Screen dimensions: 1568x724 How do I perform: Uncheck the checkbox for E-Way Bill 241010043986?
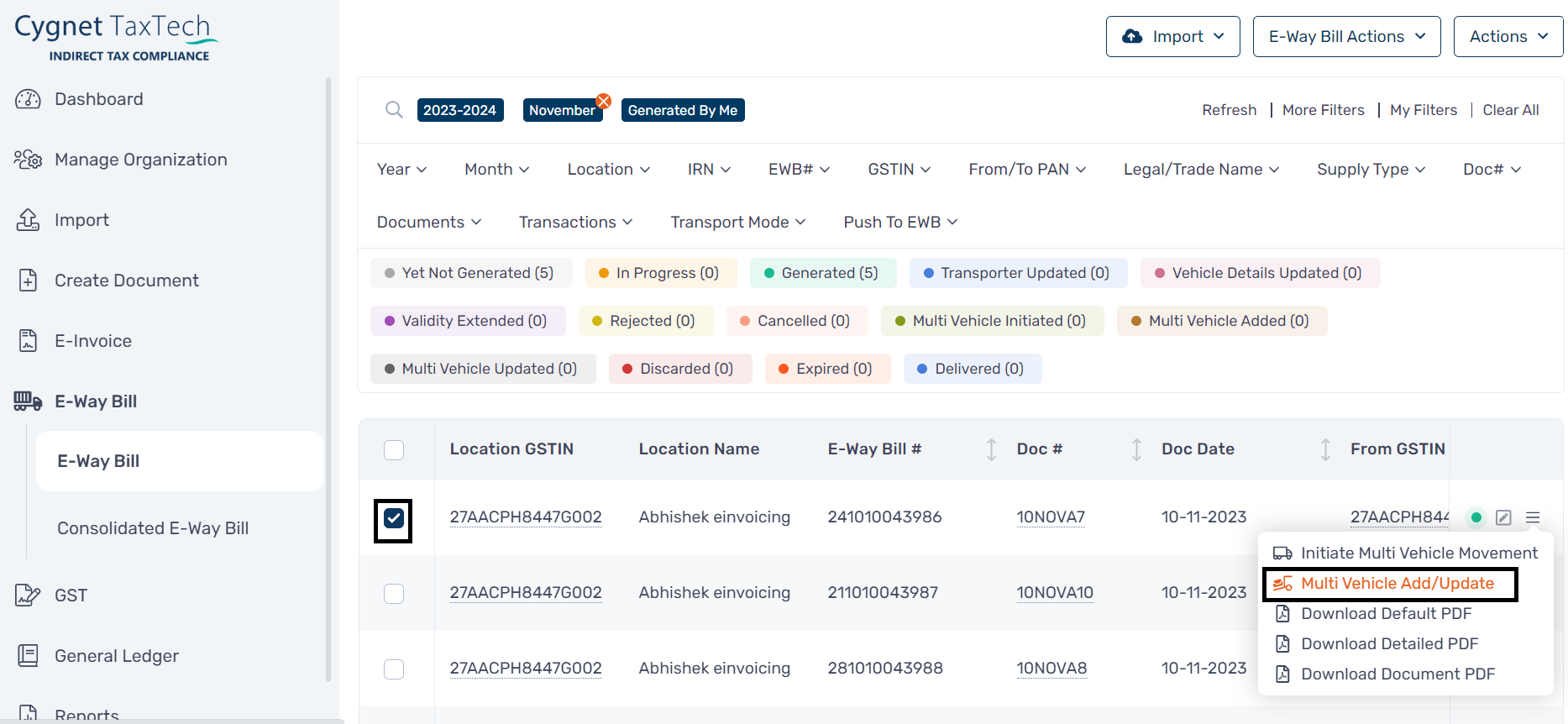pos(394,518)
